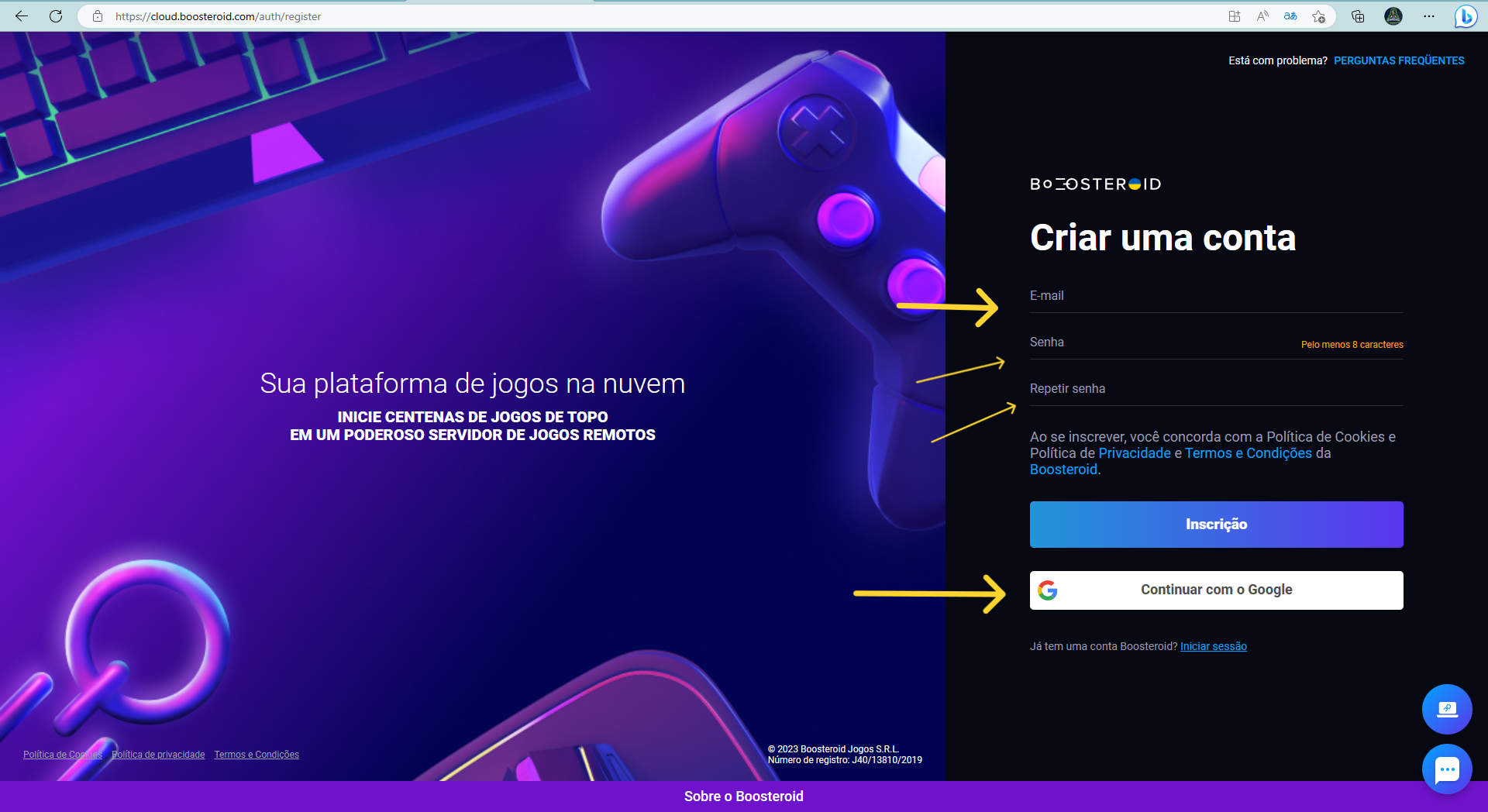The width and height of the screenshot is (1488, 812).
Task: Open the Termos e Condições link in form
Action: (1248, 453)
